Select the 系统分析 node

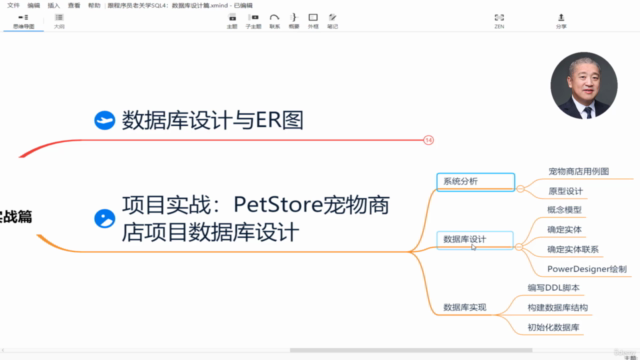[x=476, y=182]
